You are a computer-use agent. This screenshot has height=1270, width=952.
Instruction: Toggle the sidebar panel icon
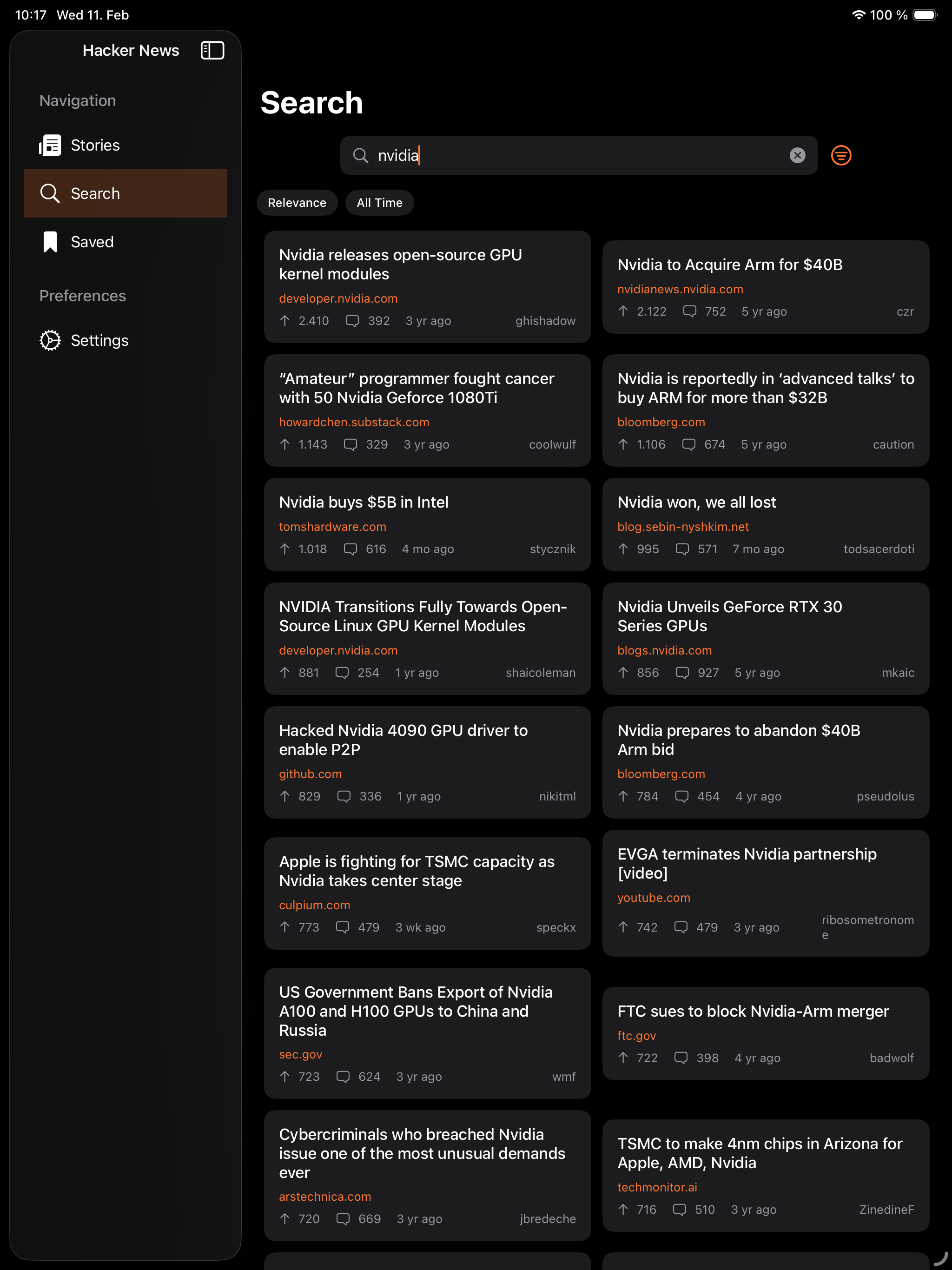212,51
